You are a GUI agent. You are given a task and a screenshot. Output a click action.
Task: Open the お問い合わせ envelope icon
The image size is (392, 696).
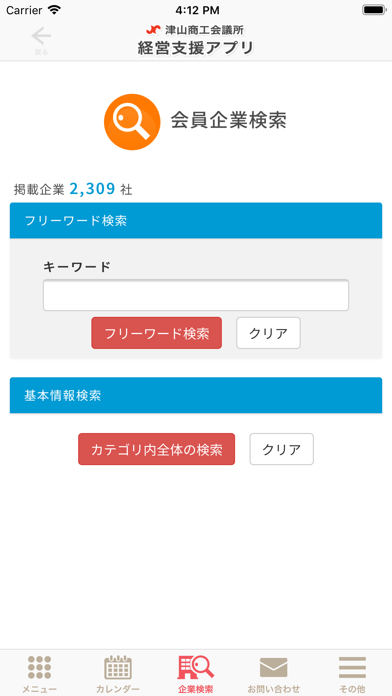coord(273,668)
